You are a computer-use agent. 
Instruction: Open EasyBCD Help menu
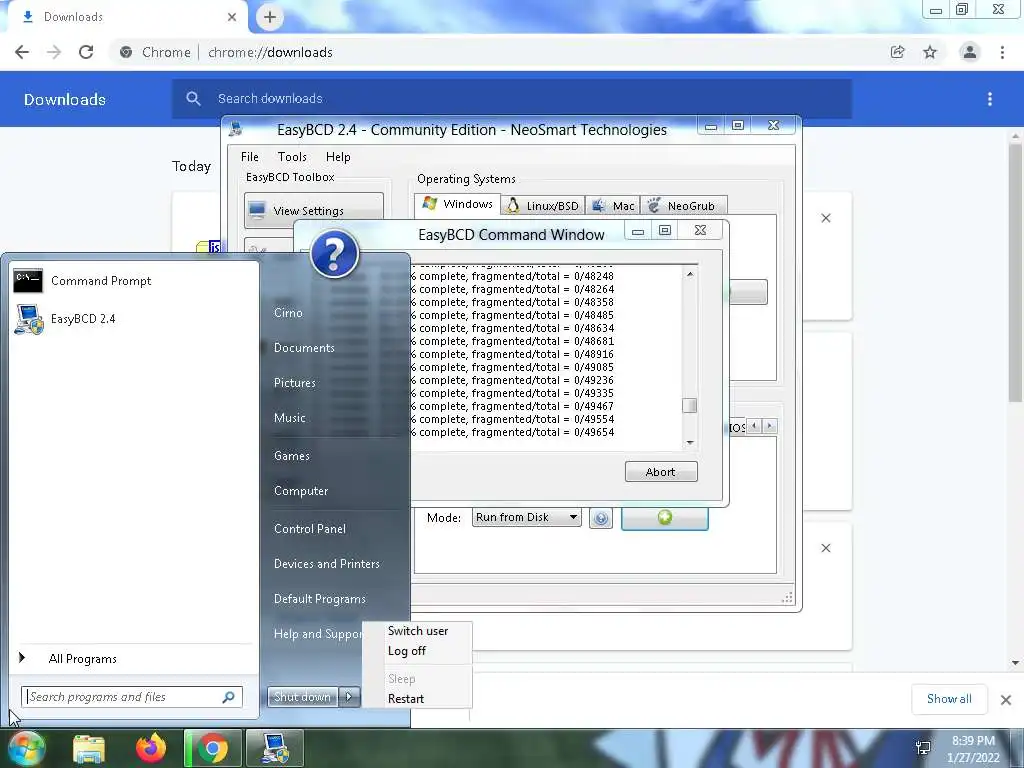tap(338, 157)
